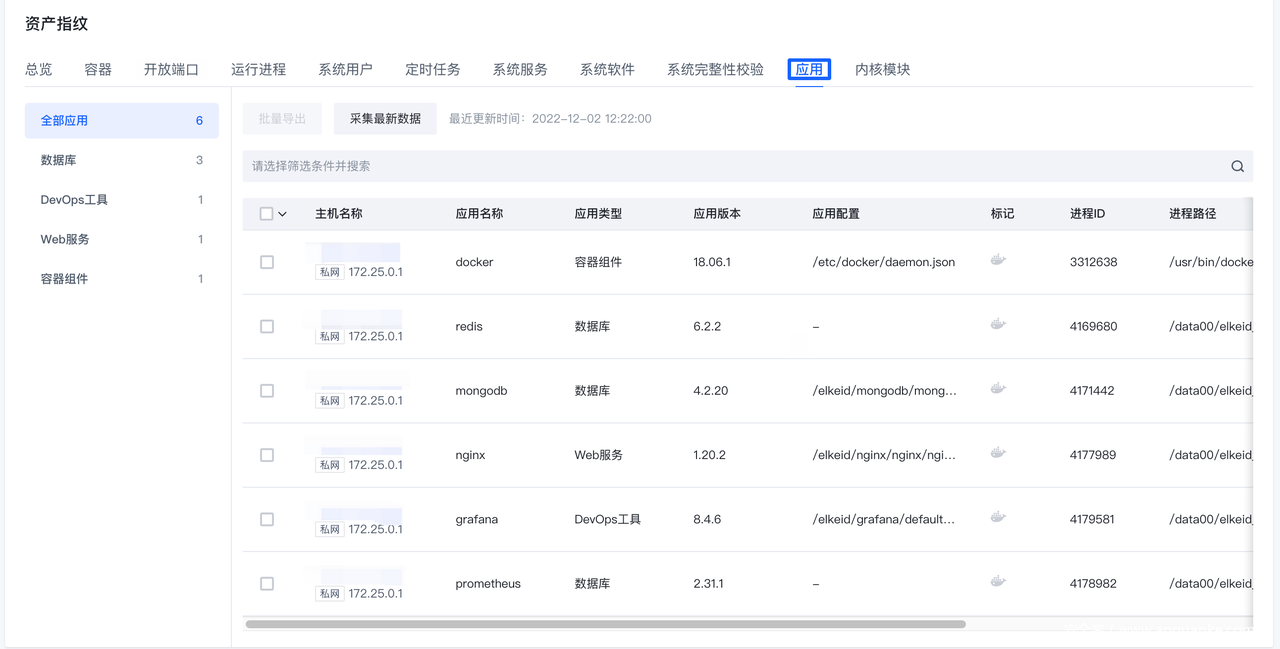Screen dimensions: 1280x649
Task: Click the prometheus row container mark icon
Action: coord(997,581)
